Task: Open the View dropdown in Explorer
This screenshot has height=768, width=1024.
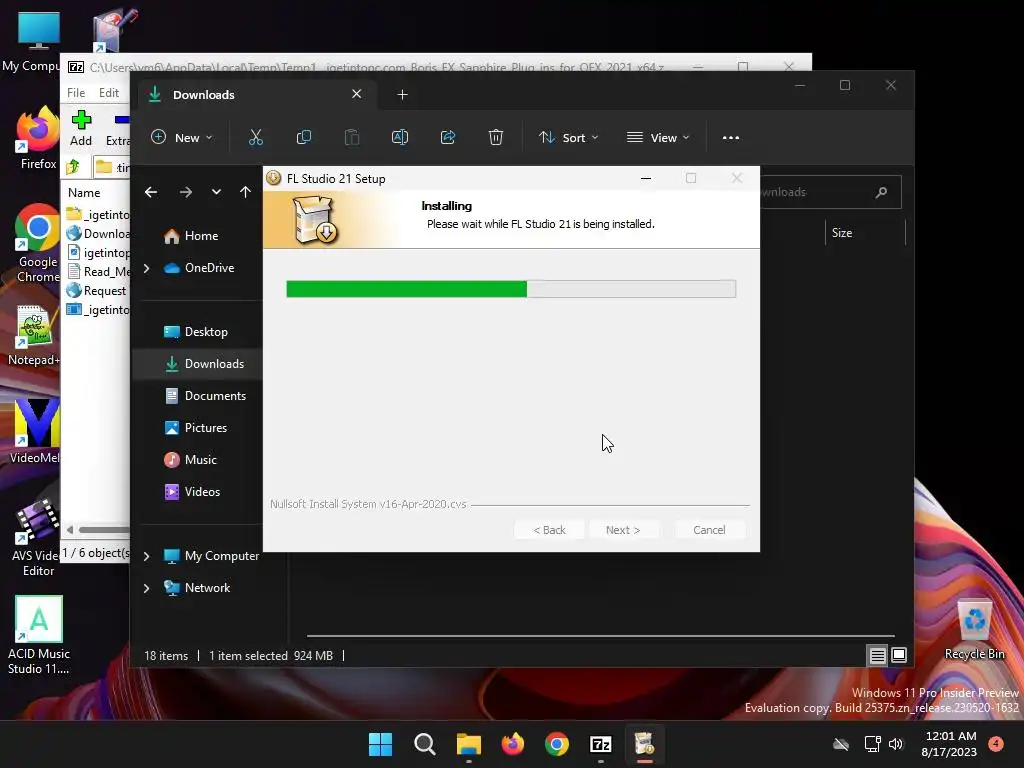Action: (658, 137)
